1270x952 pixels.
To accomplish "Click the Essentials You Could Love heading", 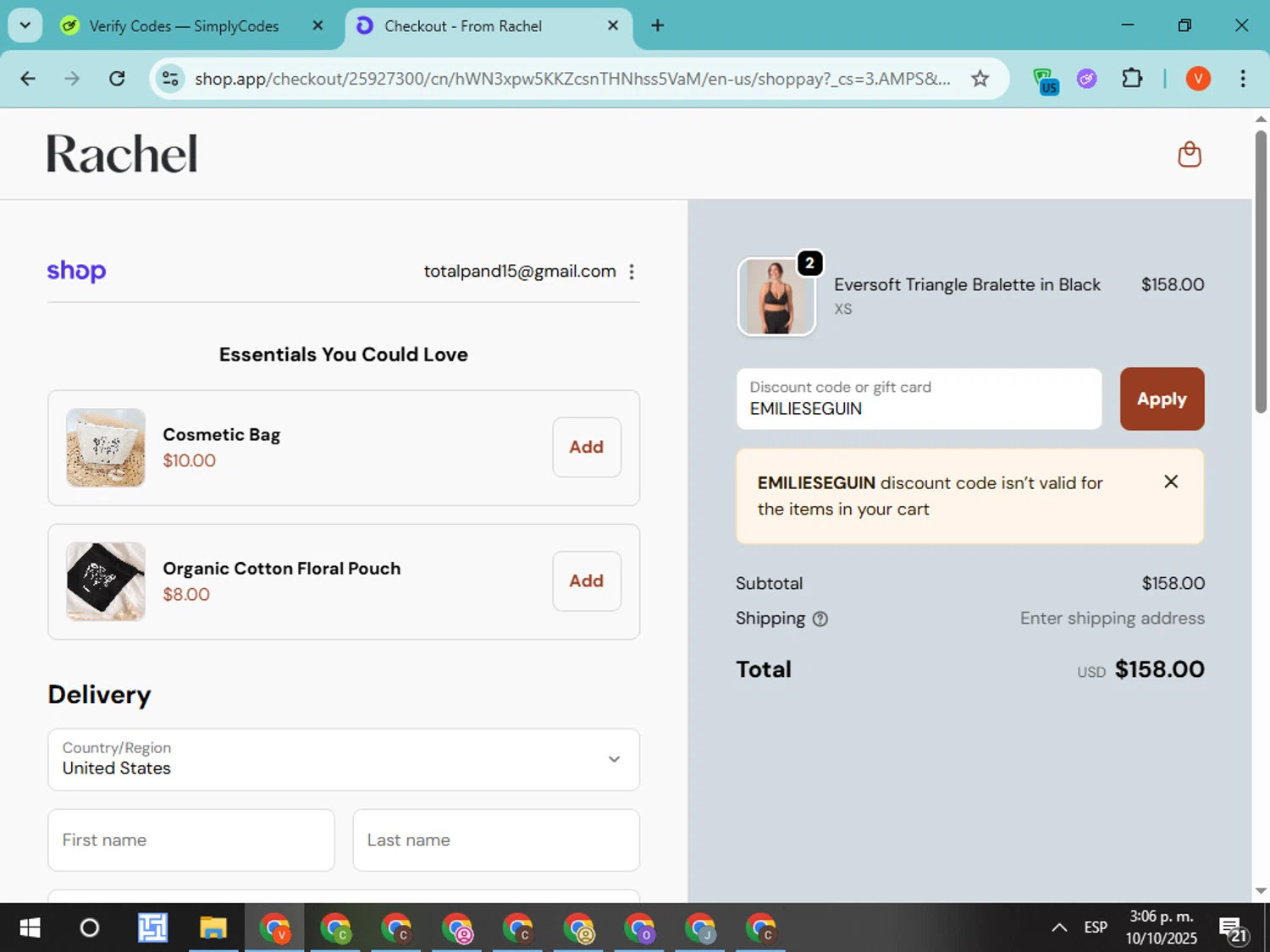I will [344, 355].
